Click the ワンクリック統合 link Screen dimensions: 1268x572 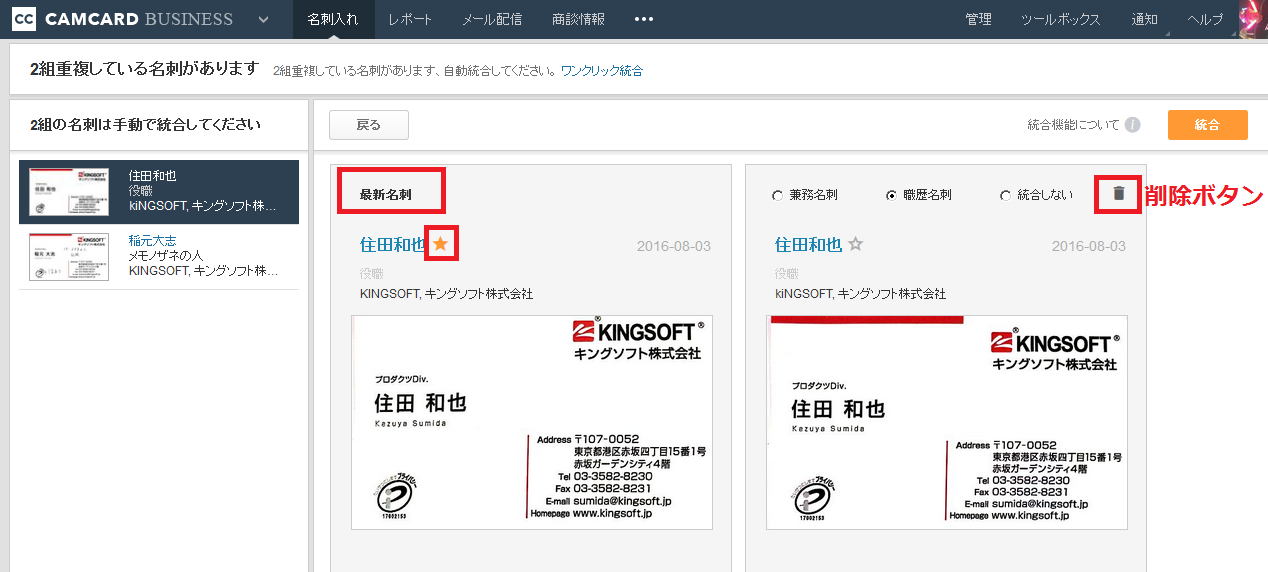pos(602,71)
